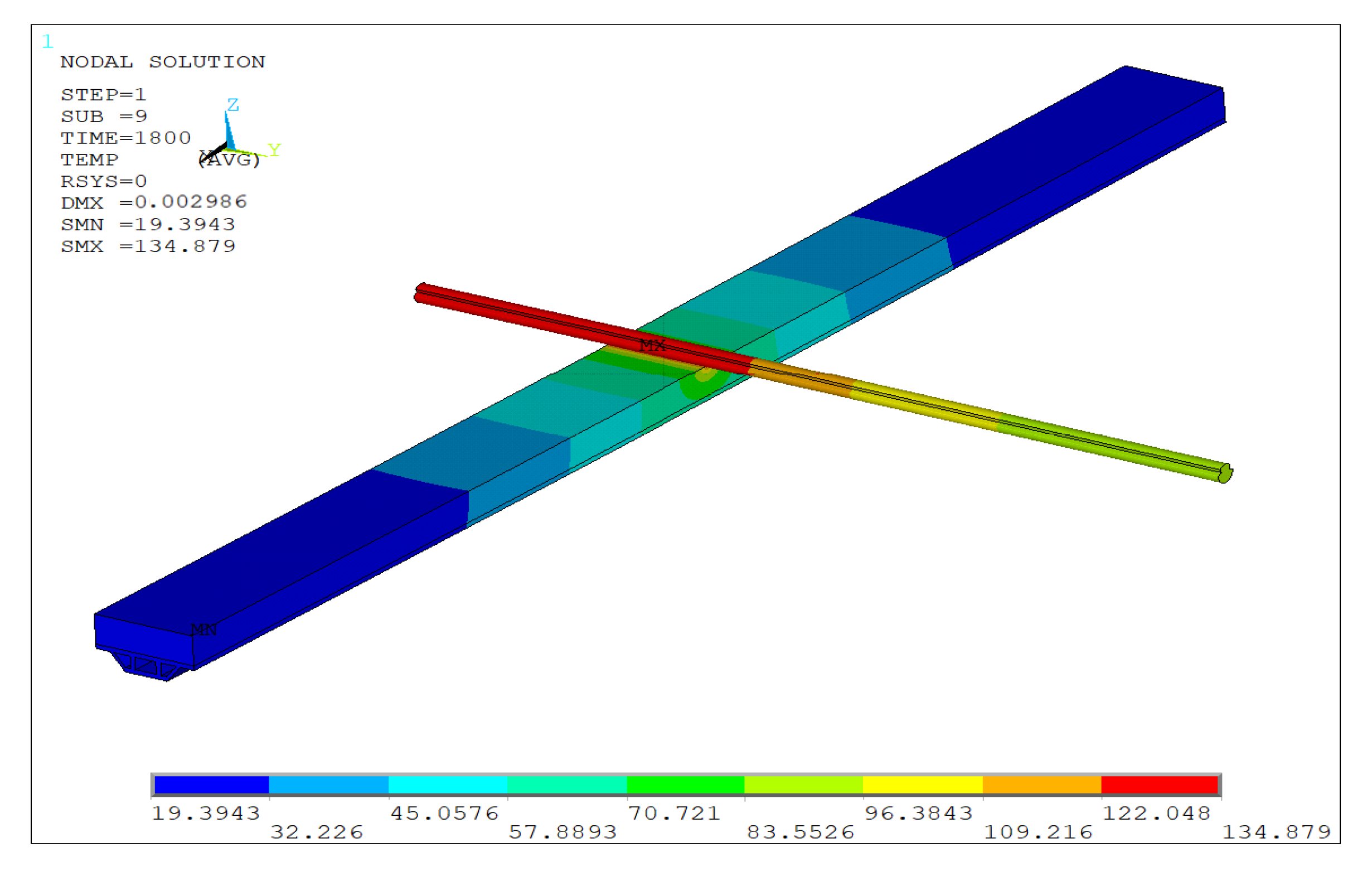
Task: Click the red color band in legend
Action: 1159,785
